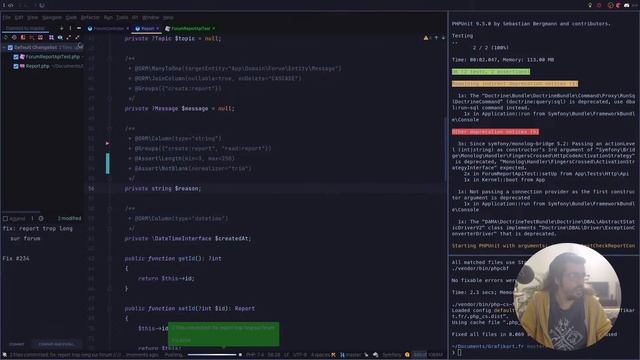Open the Run menu
640x360 pixels.
[108, 18]
